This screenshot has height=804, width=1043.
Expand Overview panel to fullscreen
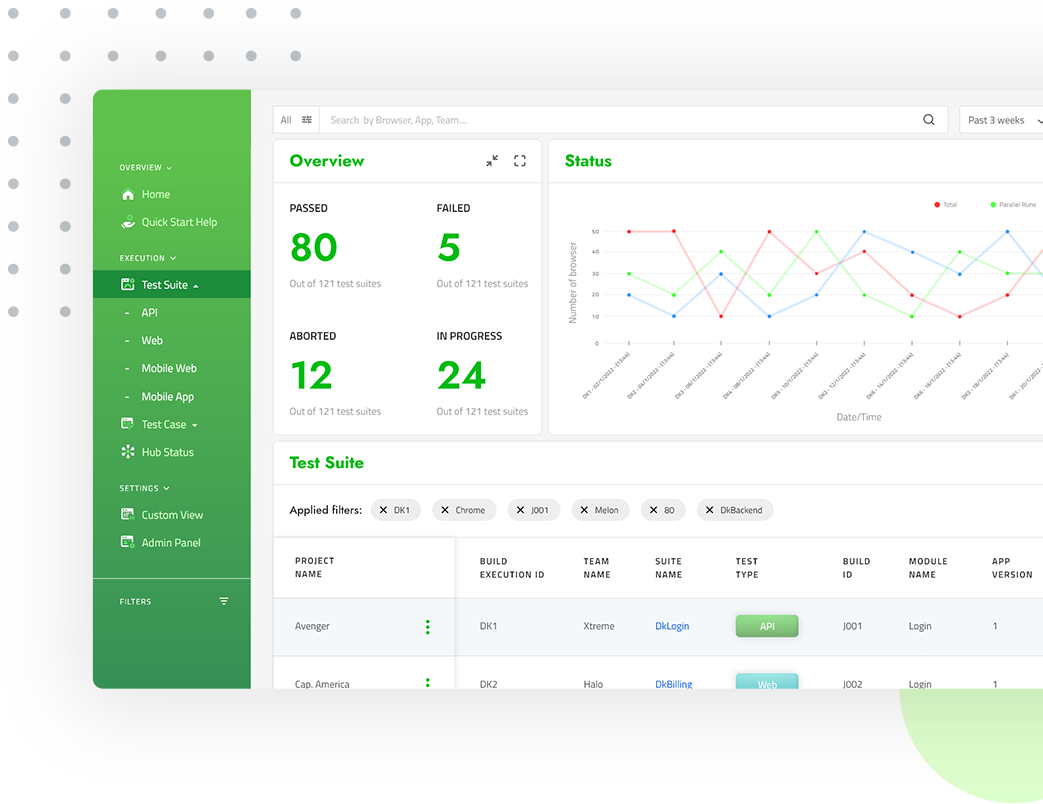(519, 160)
